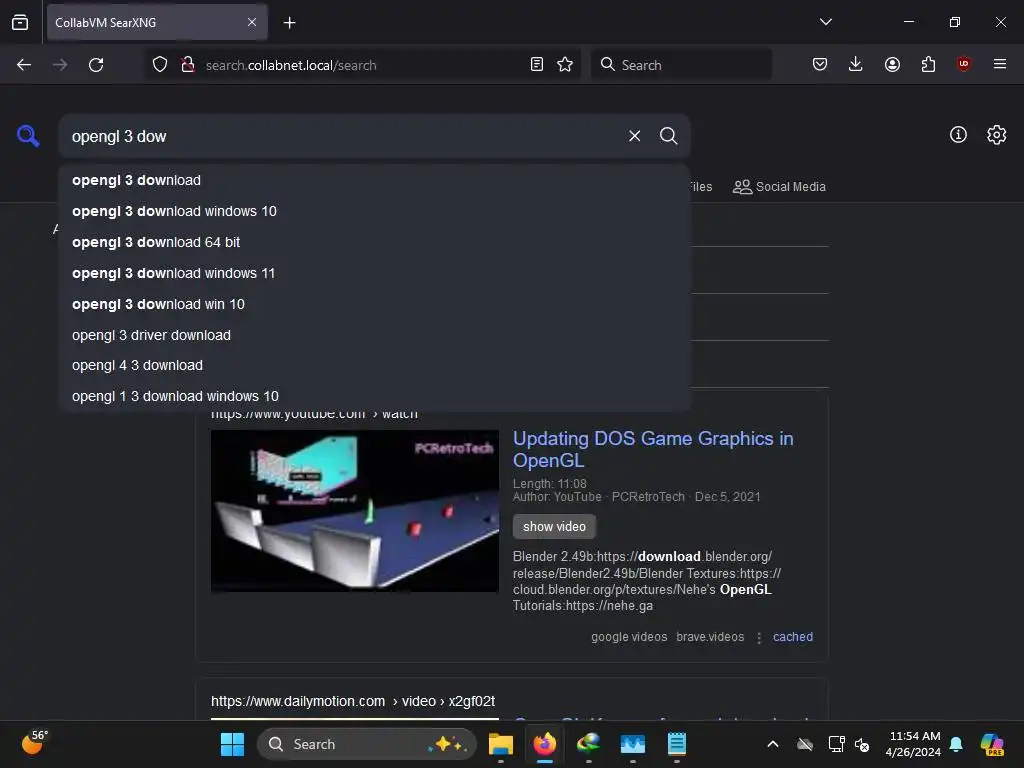Open the Windows Start menu
This screenshot has width=1024, height=768.
[232, 744]
